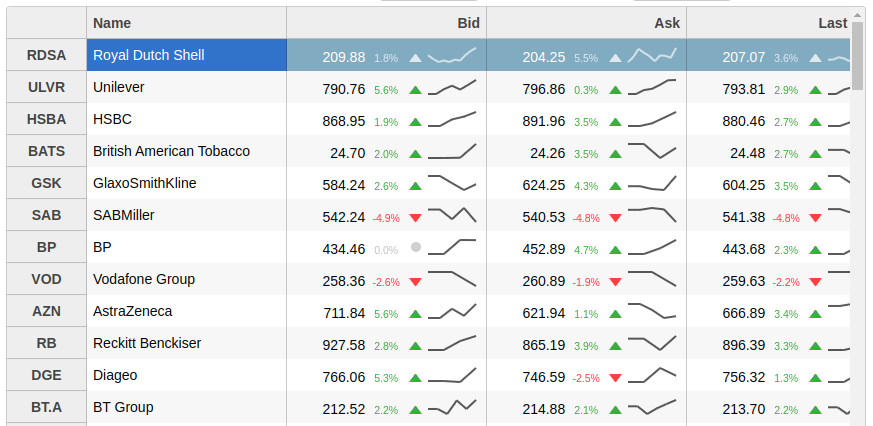The height and width of the screenshot is (426, 873).
Task: Click red down arrow in Vodafone Group Bid cell
Action: [x=416, y=282]
